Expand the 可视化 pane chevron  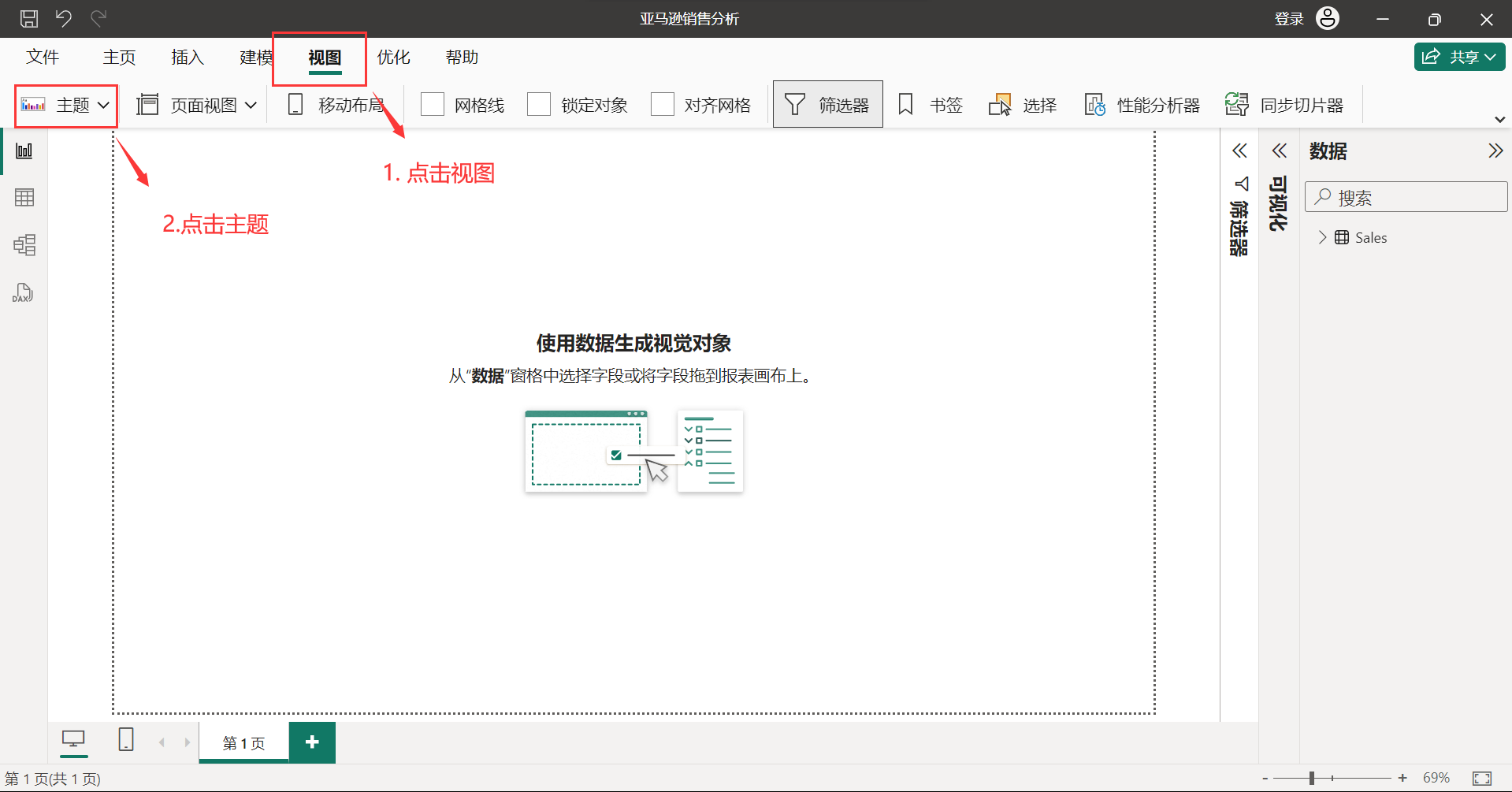click(x=1279, y=151)
